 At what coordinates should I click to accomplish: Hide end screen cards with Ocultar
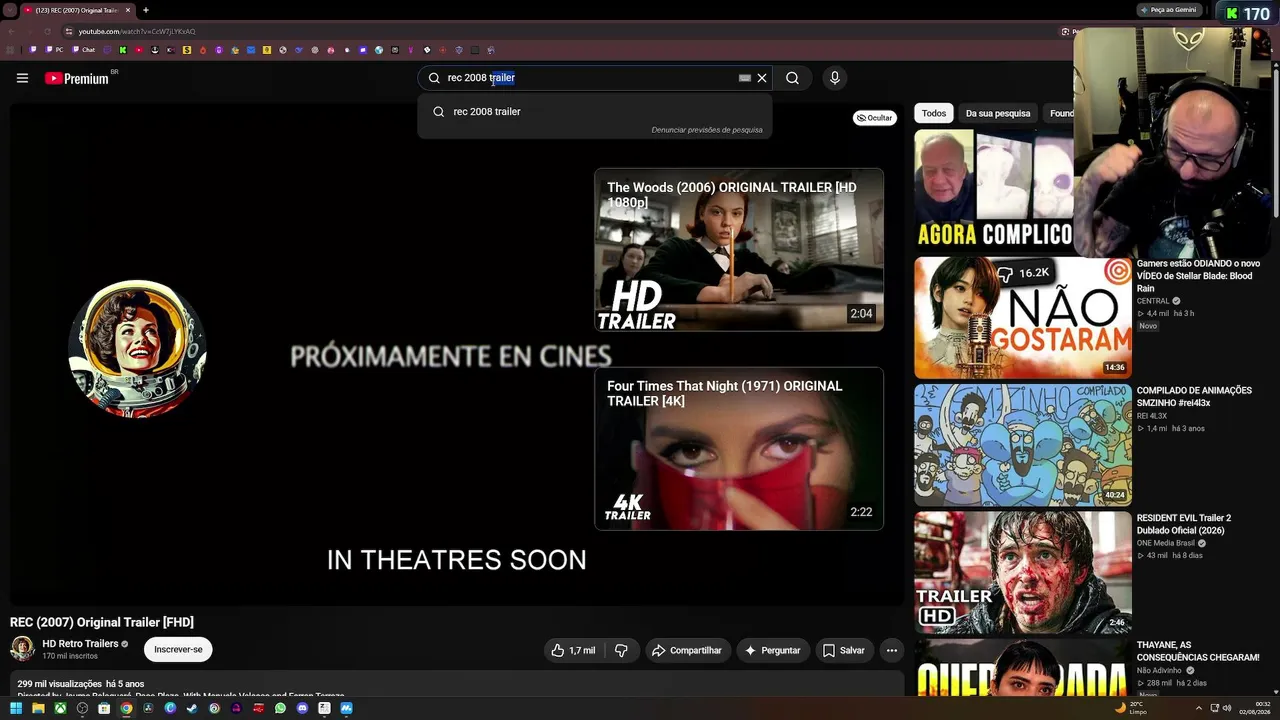875,118
